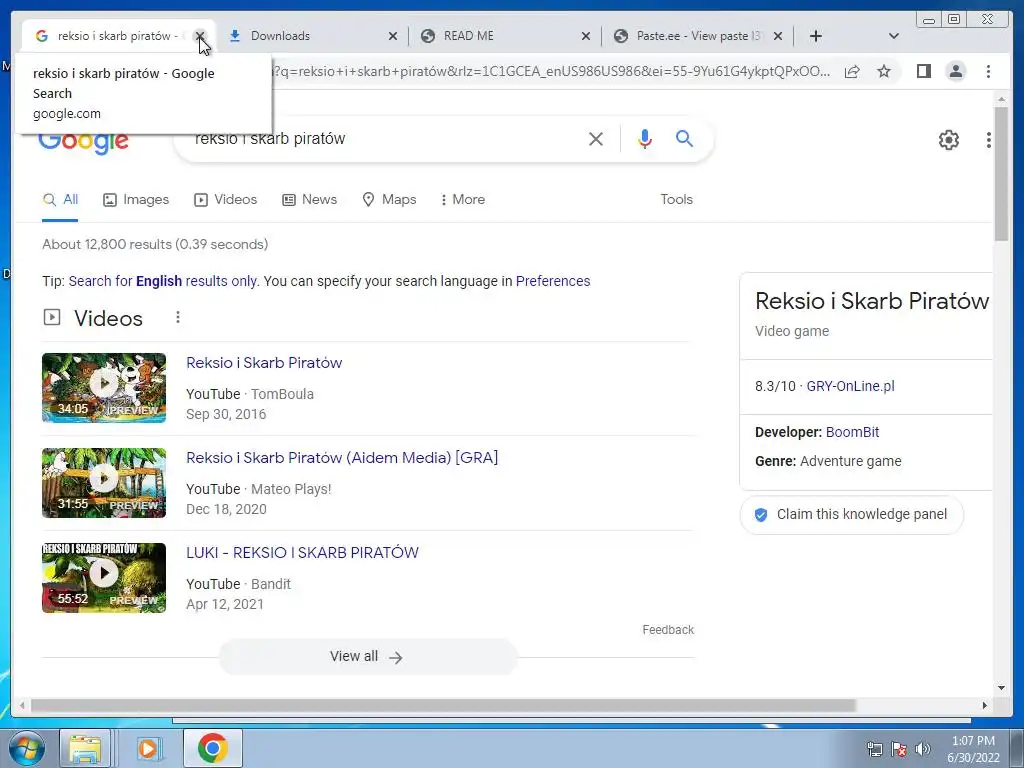Click the address bar URL
Screen dimensions: 1024x768
point(552,71)
